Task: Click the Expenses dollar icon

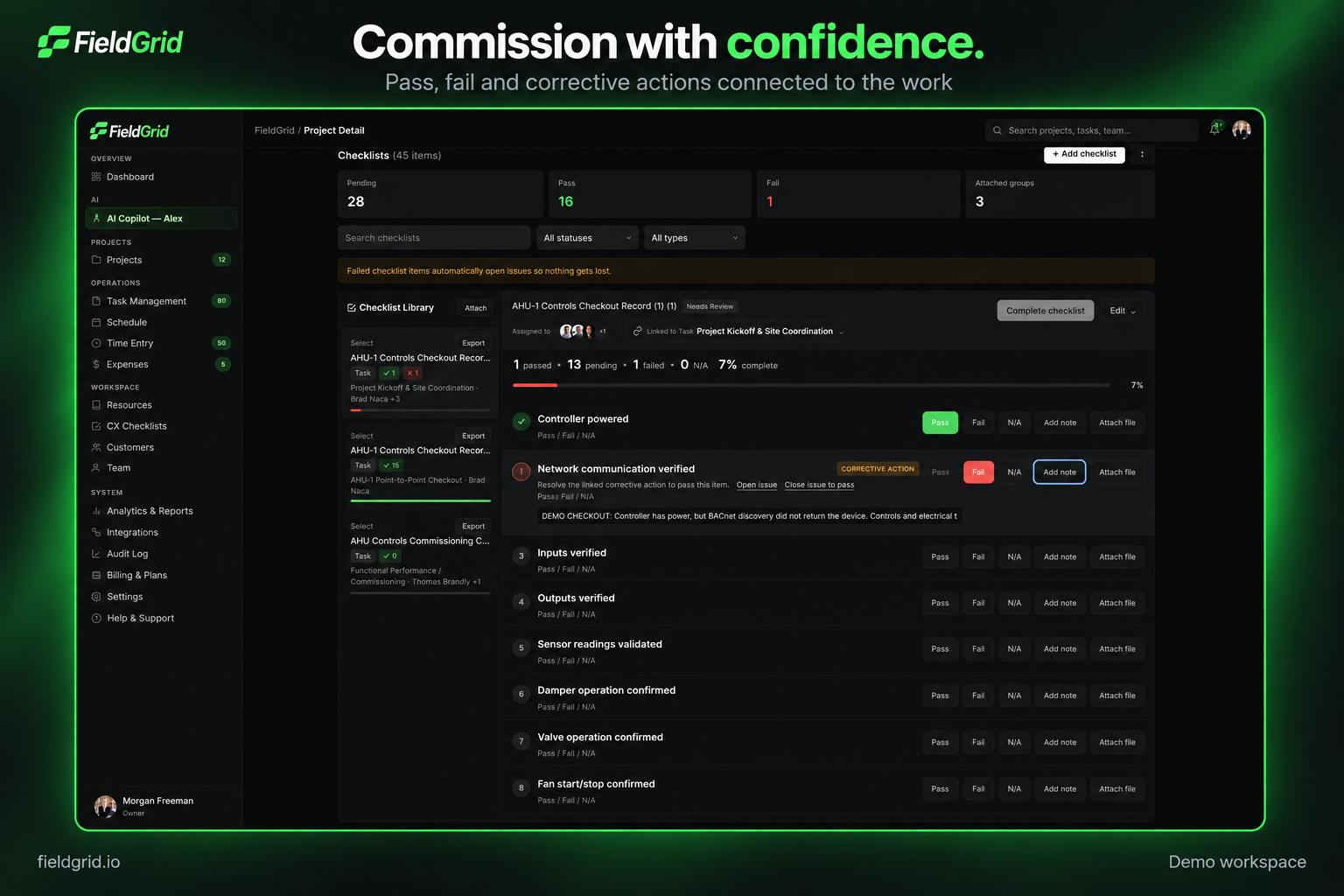Action: pos(96,364)
